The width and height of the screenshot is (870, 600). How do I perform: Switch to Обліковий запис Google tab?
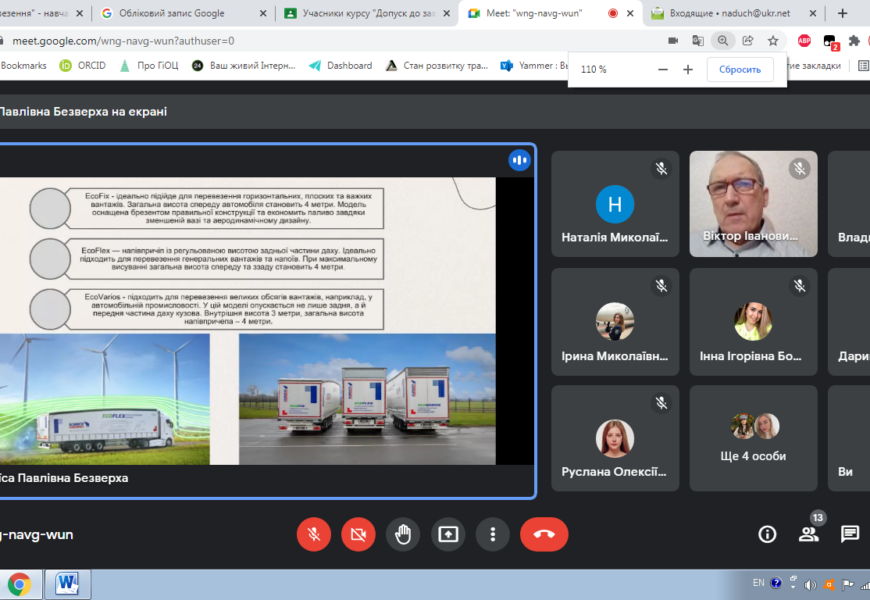[176, 13]
